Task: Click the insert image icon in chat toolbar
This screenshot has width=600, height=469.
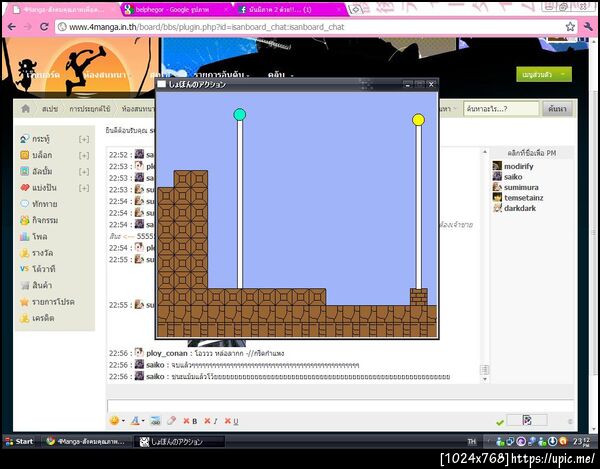Action: click(155, 421)
